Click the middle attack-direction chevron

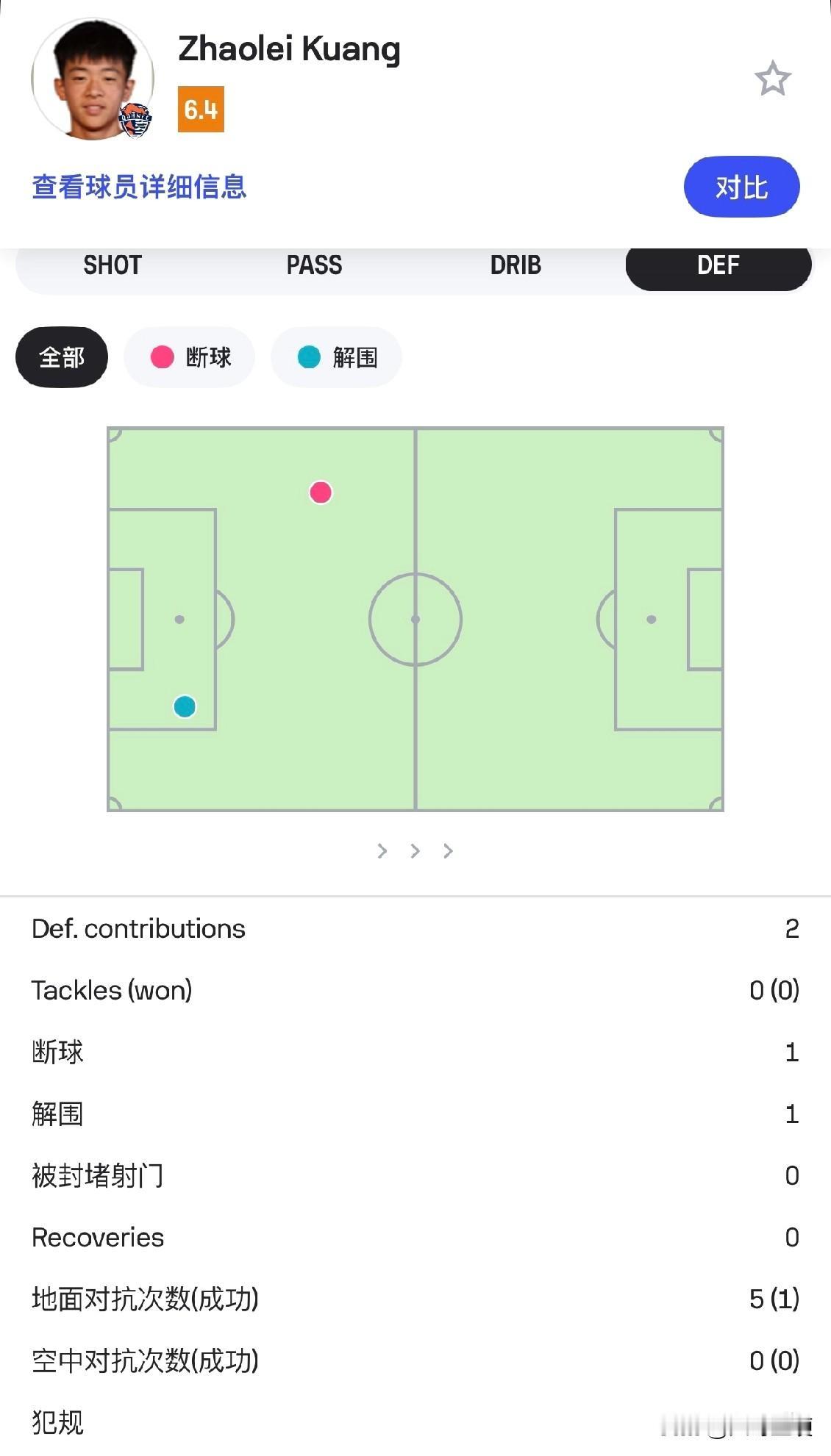point(415,851)
